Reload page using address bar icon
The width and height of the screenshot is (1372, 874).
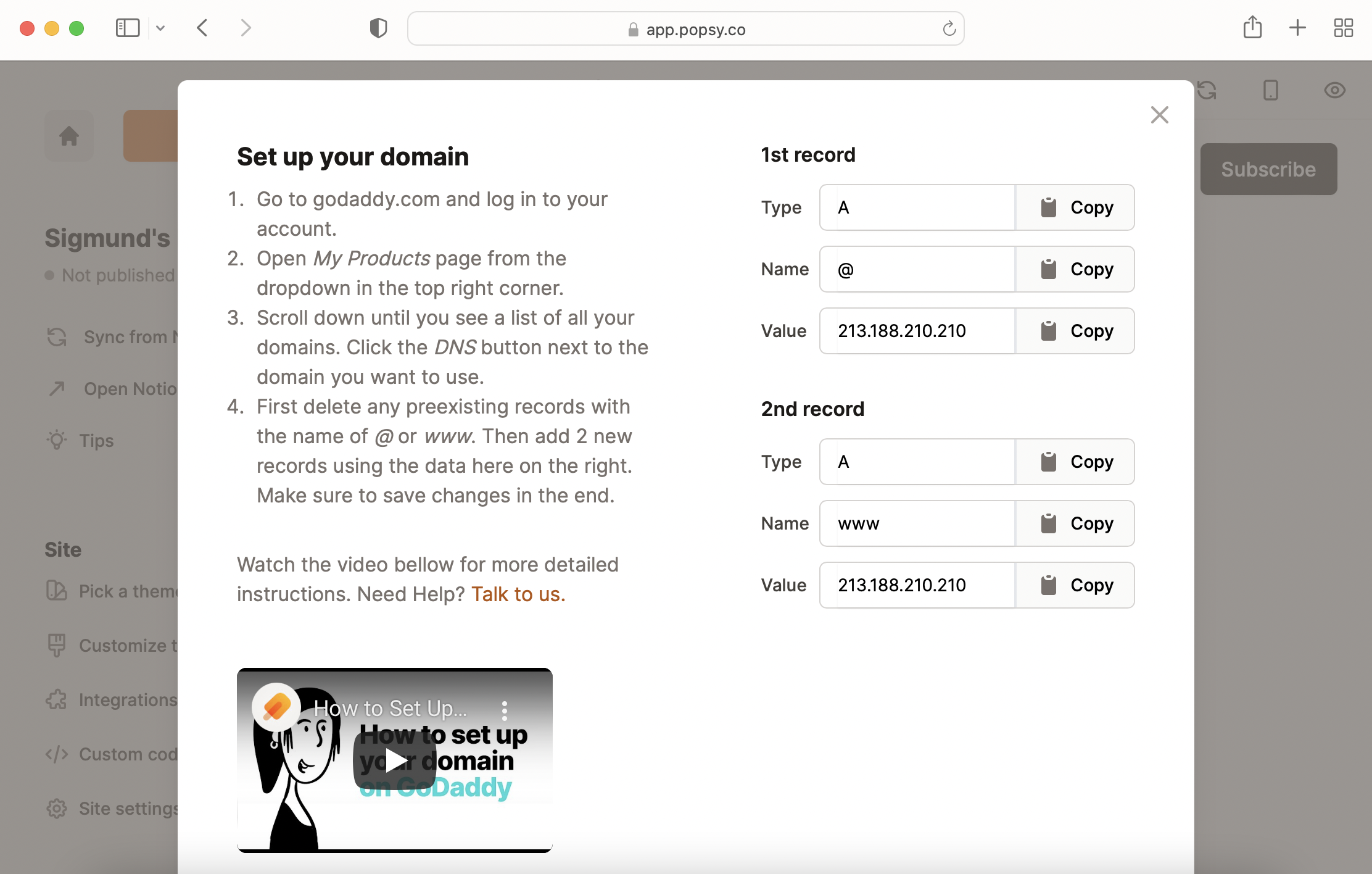tap(949, 28)
